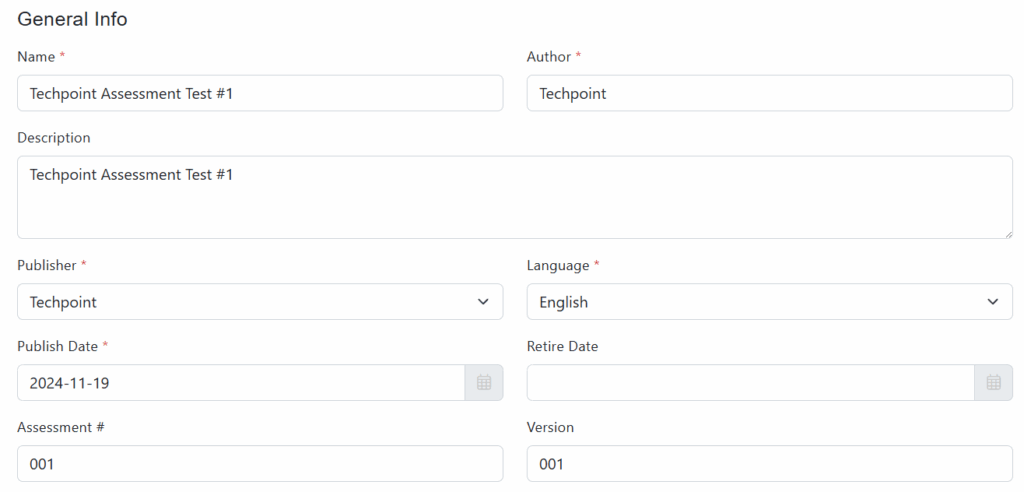The width and height of the screenshot is (1024, 492).
Task: Click into the Name text field
Action: [260, 94]
